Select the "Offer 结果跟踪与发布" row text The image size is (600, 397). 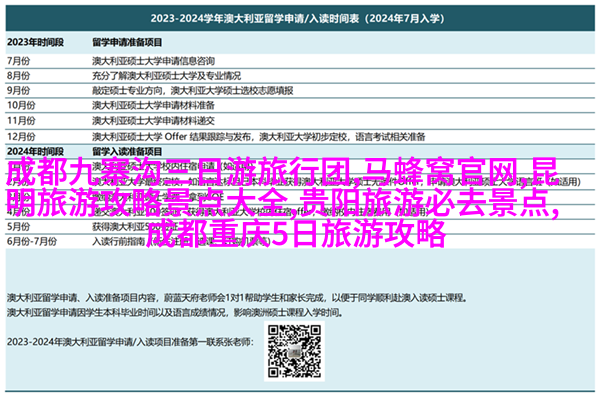pos(259,137)
